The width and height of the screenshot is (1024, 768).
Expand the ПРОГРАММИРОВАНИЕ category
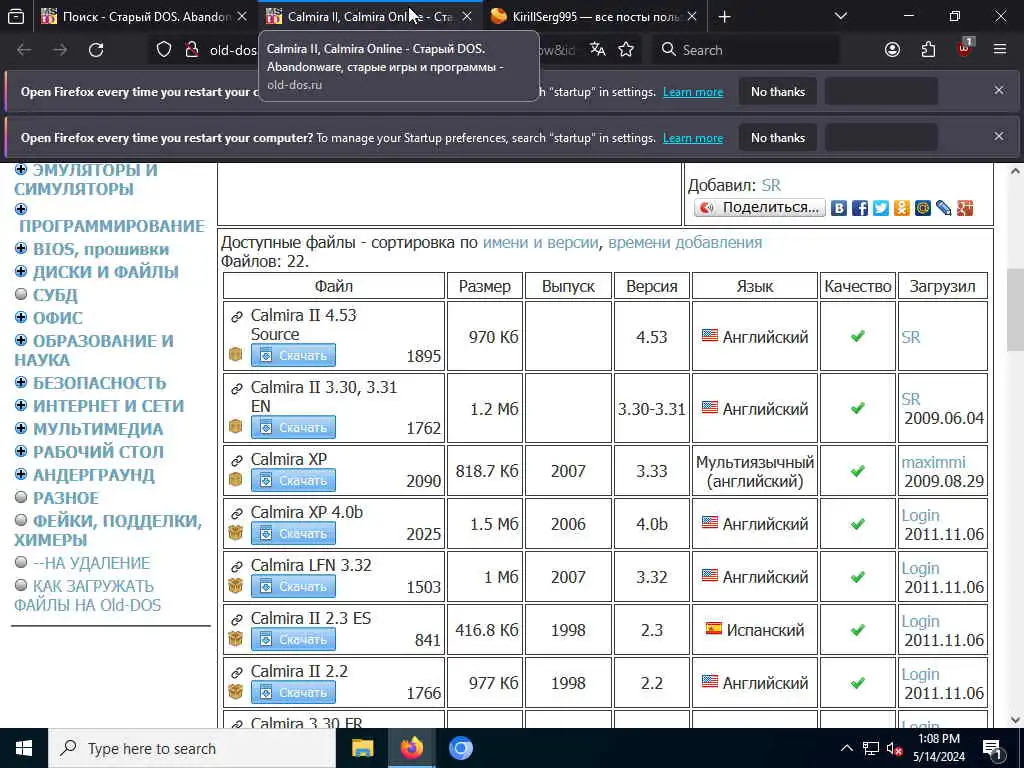(21, 209)
